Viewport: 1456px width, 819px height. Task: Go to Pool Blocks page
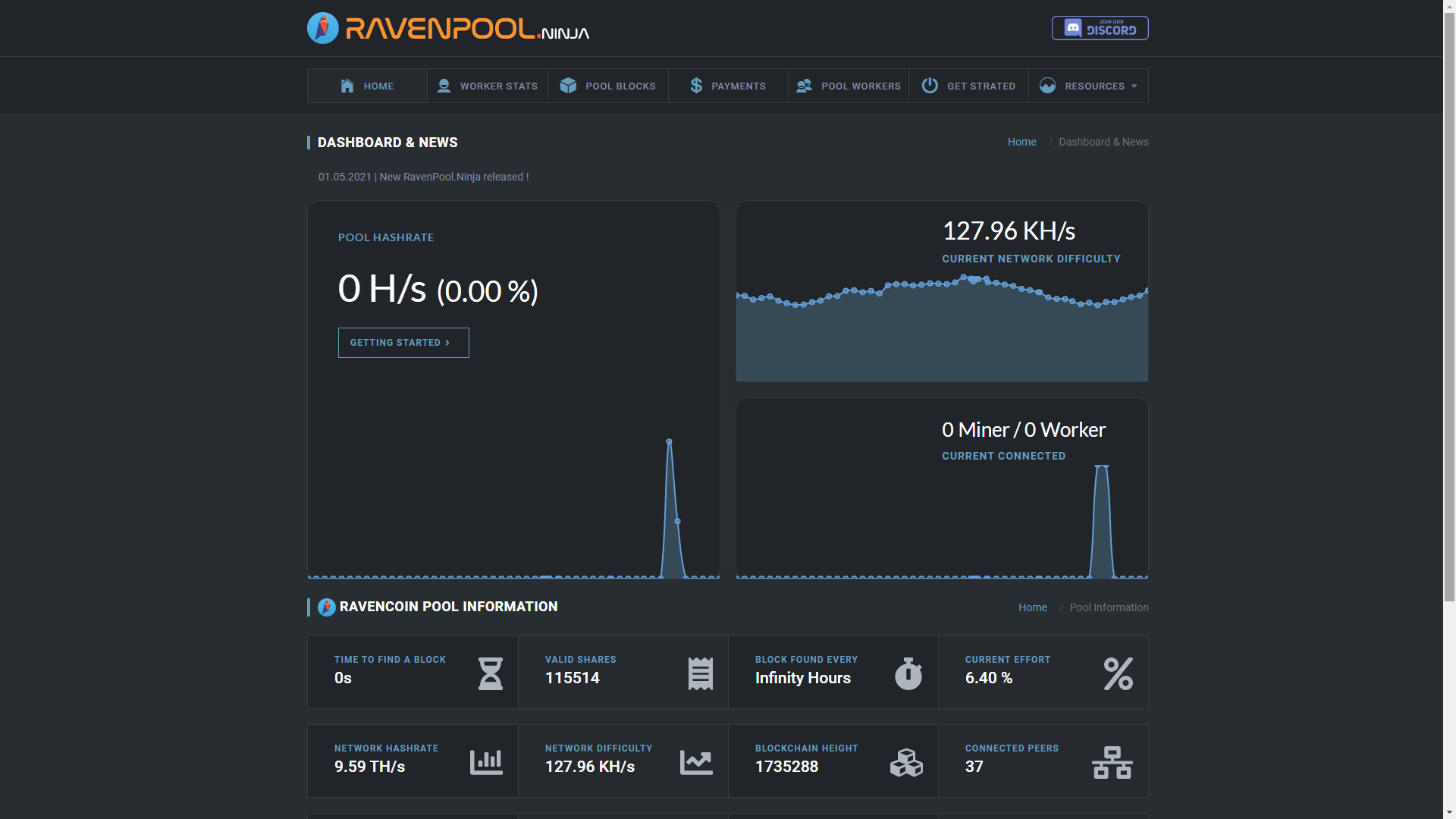tap(608, 86)
